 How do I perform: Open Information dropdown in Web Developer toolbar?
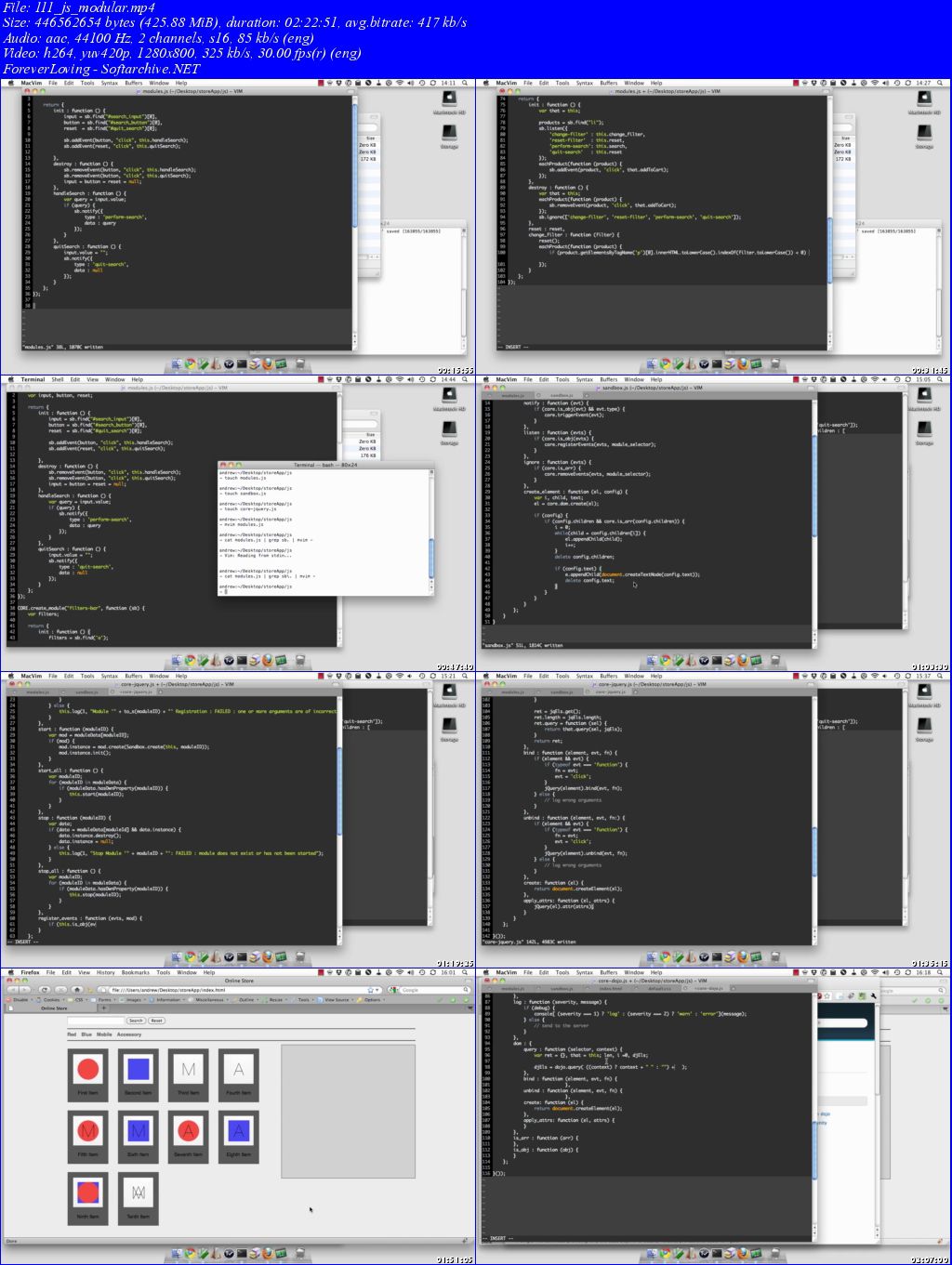point(167,1000)
